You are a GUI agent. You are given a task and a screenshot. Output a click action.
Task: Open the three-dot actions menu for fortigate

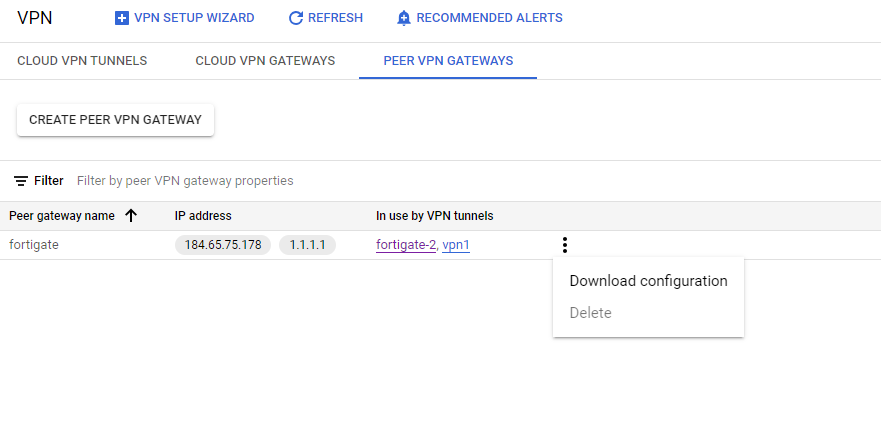(x=565, y=245)
